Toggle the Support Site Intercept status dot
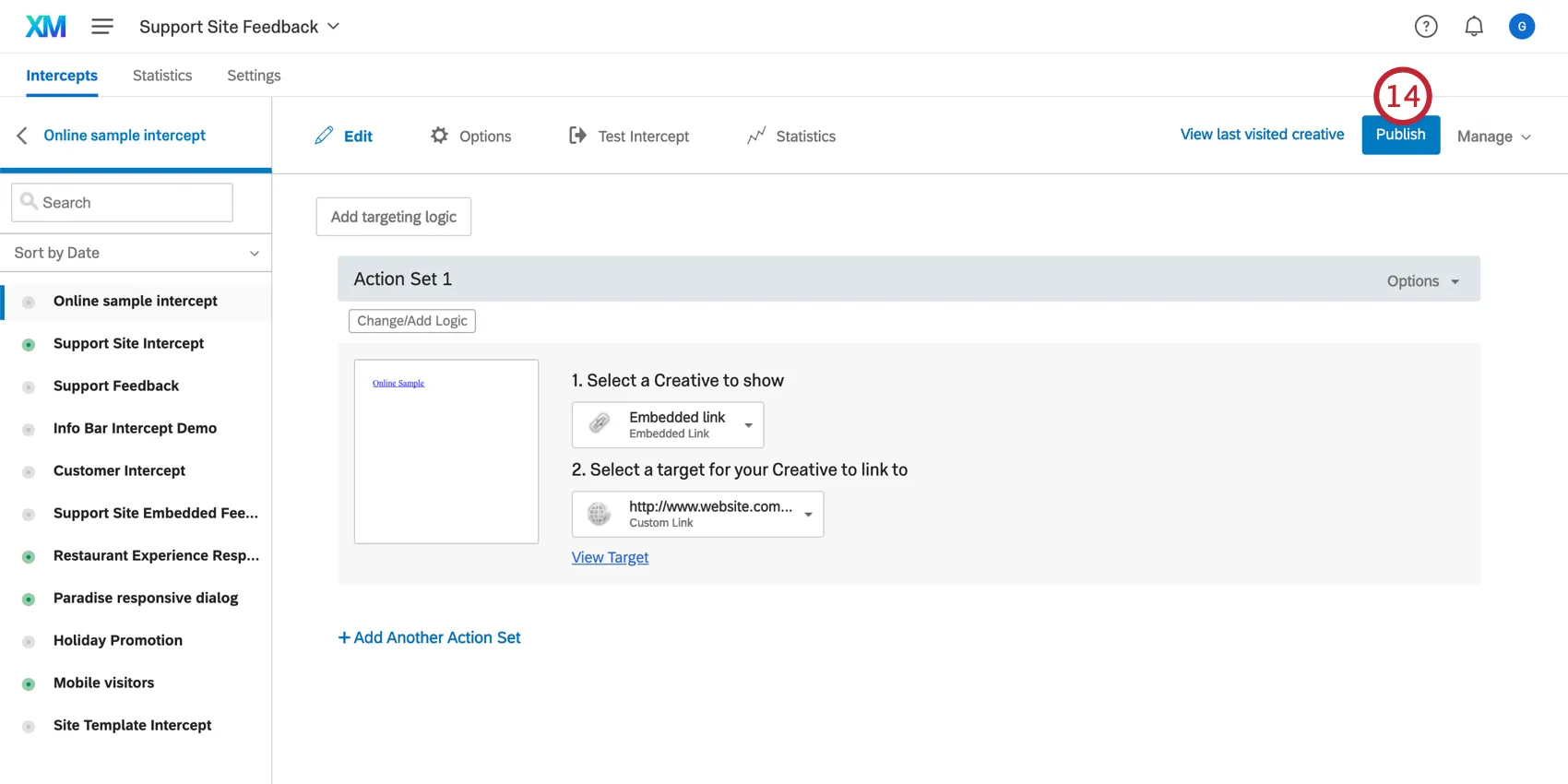1568x784 pixels. 29,345
